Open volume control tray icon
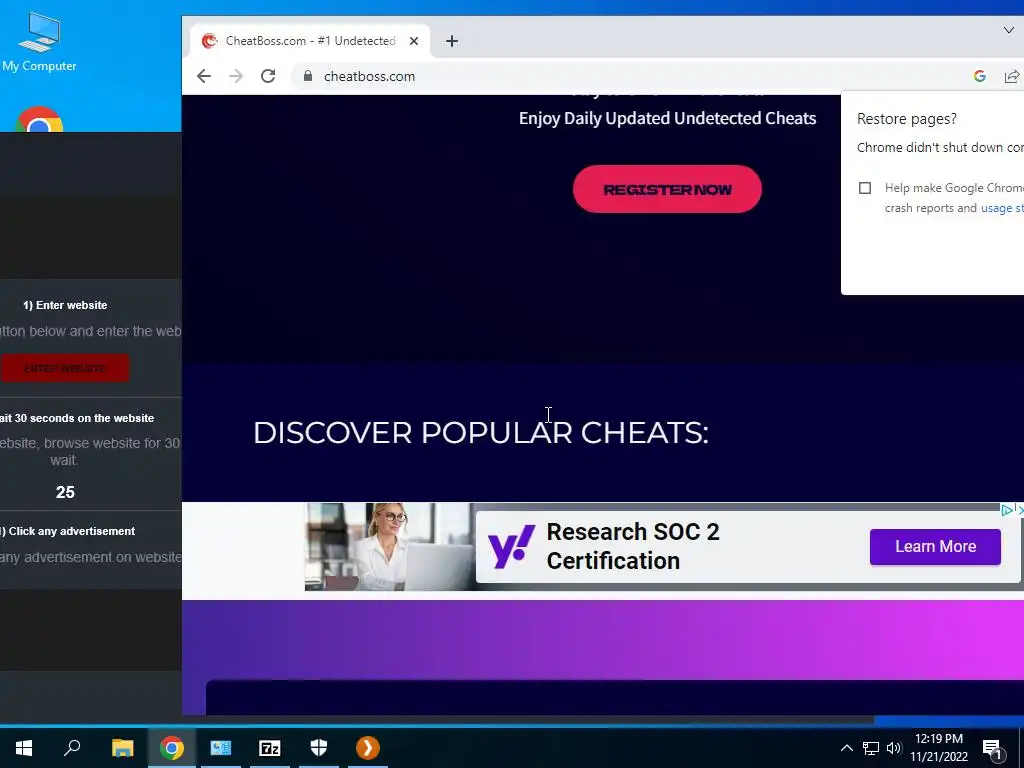1024x768 pixels. (x=894, y=748)
